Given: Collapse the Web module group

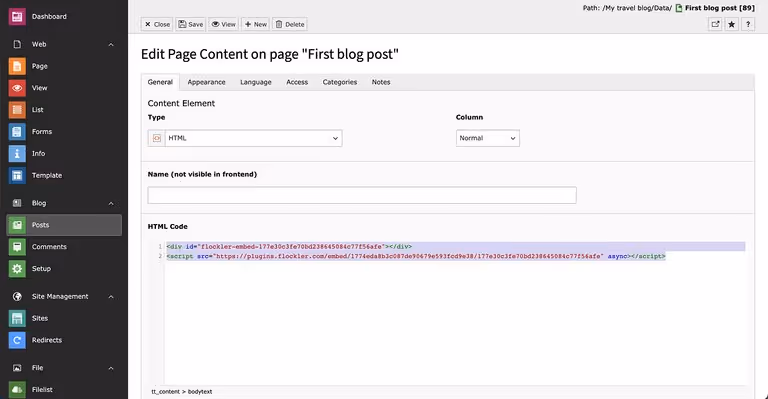Looking at the screenshot, I should [111, 45].
